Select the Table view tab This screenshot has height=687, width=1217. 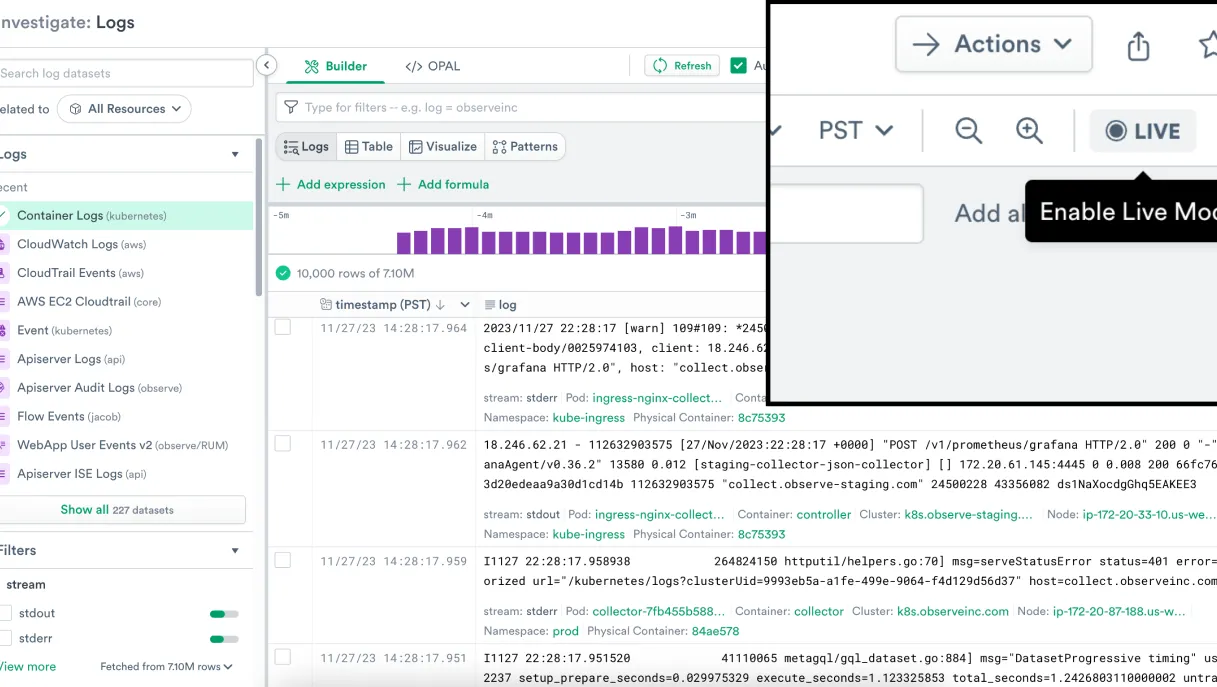[369, 147]
